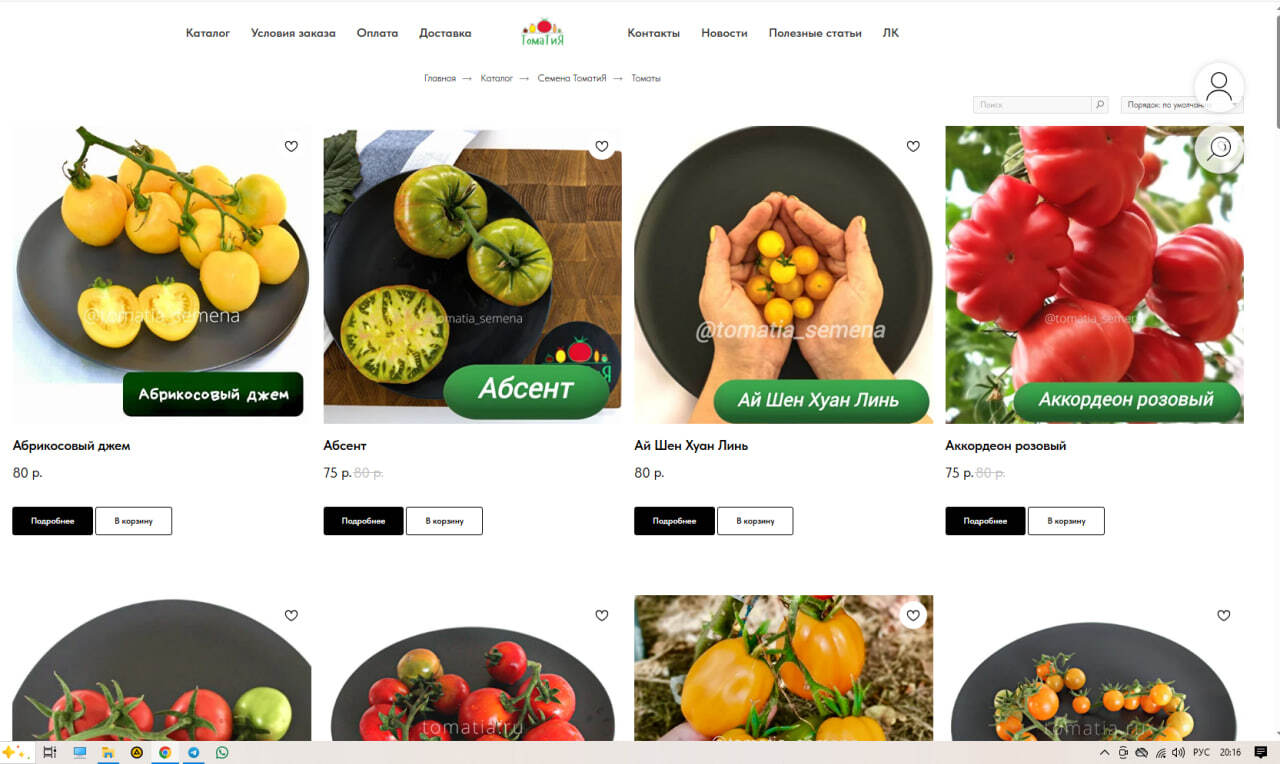1280x764 pixels.
Task: Open Chrome icon in the taskbar
Action: tap(165, 752)
